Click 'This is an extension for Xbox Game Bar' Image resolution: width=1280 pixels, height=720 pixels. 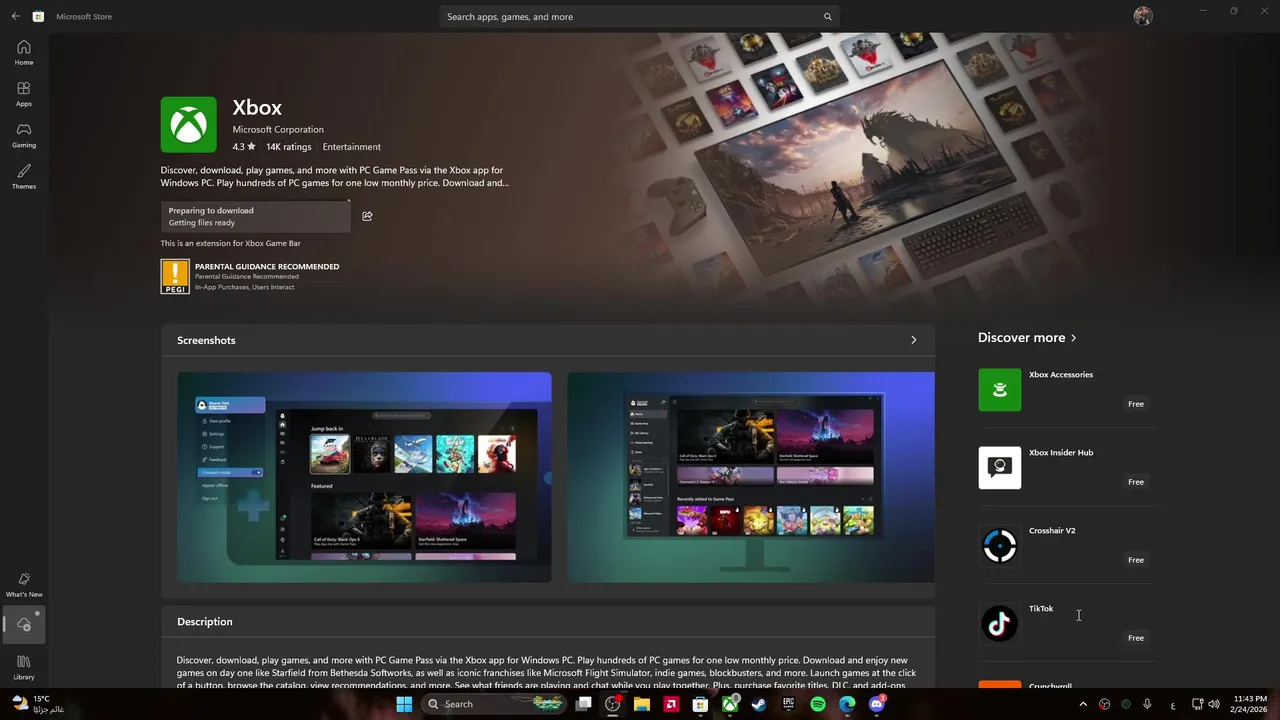click(231, 243)
